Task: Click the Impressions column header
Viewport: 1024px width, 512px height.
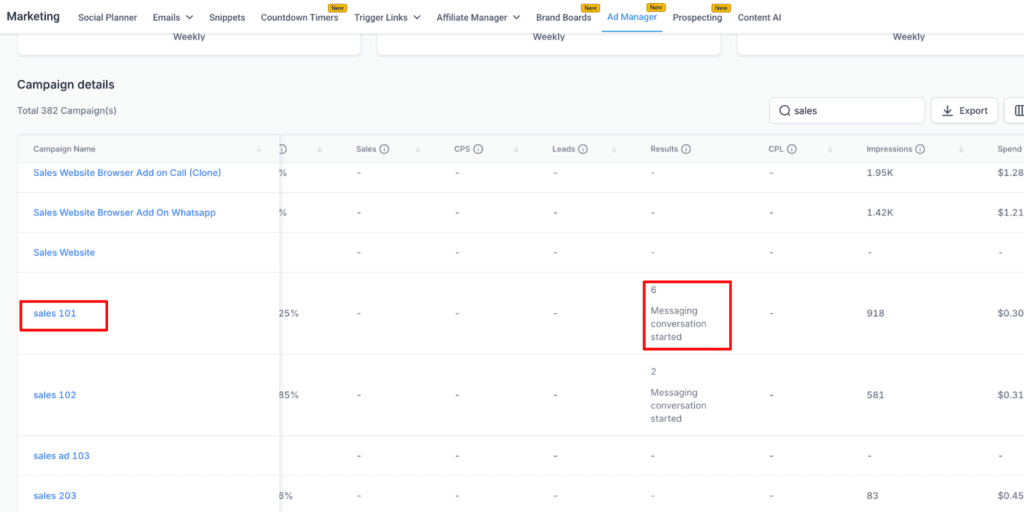Action: (x=889, y=150)
